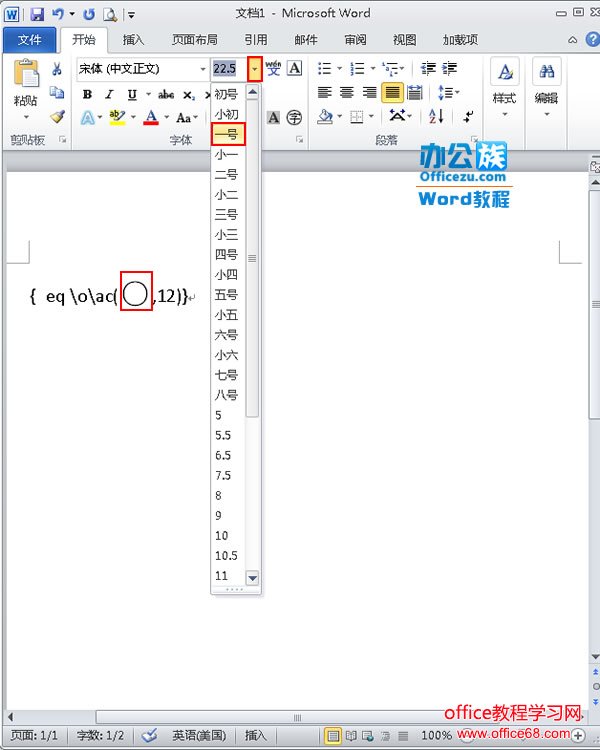The height and width of the screenshot is (750, 600).
Task: Apply shading paint bucket color
Action: click(x=325, y=116)
